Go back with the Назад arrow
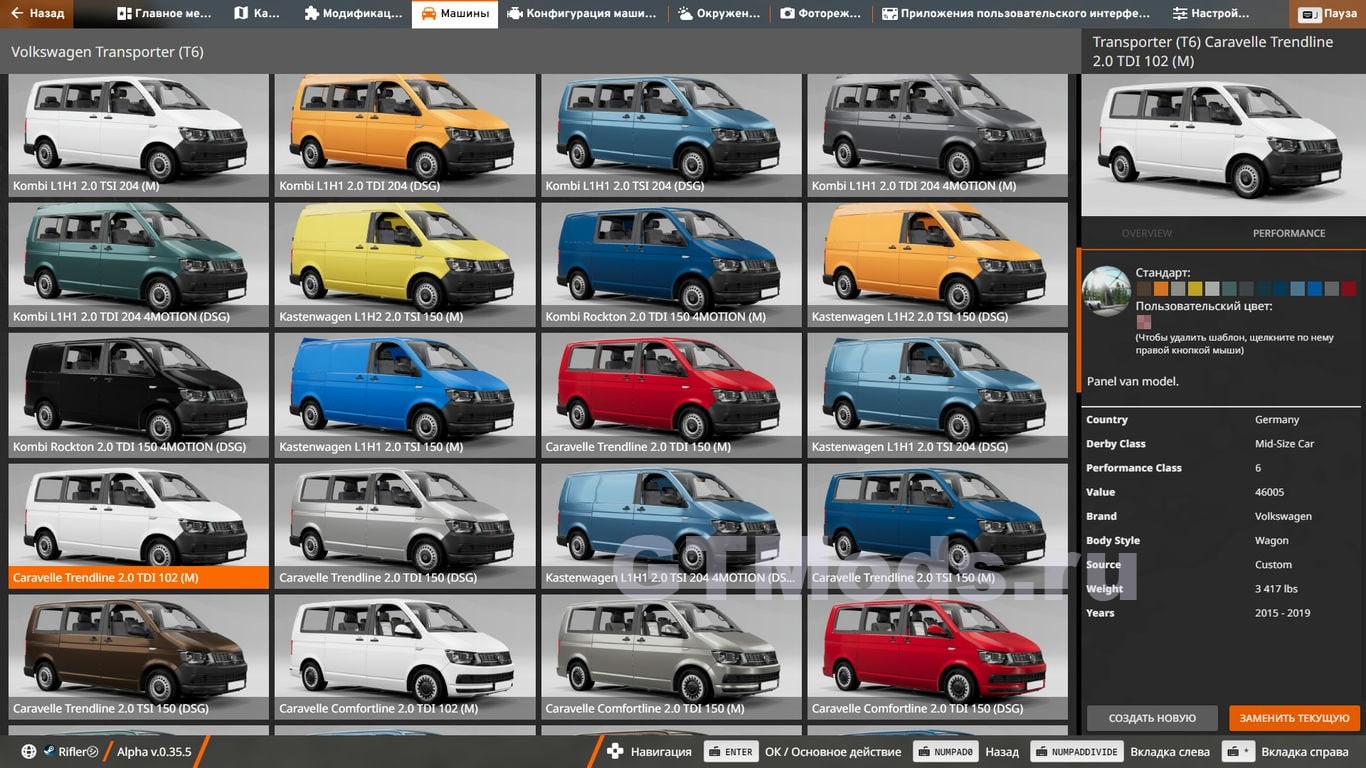The image size is (1366, 768). coord(37,14)
